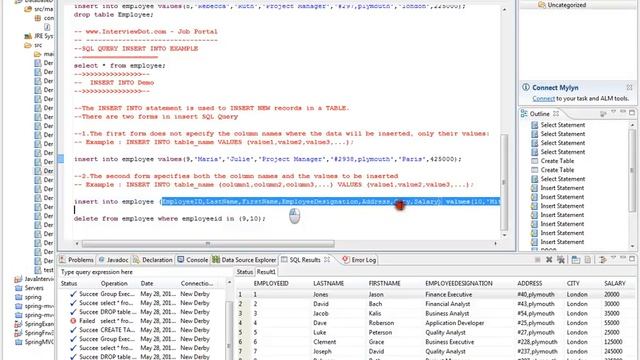Maximize the Outline panel
The image size is (640, 360).
pyautogui.click(x=632, y=113)
